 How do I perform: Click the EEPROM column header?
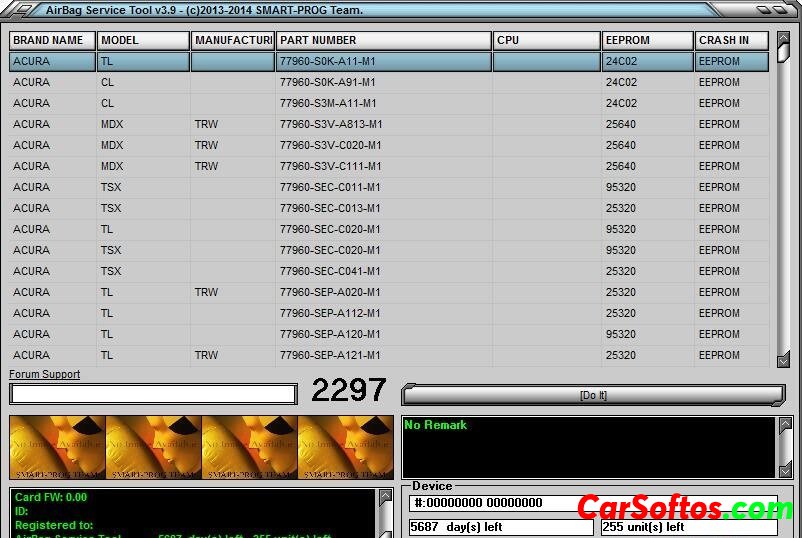pos(647,41)
